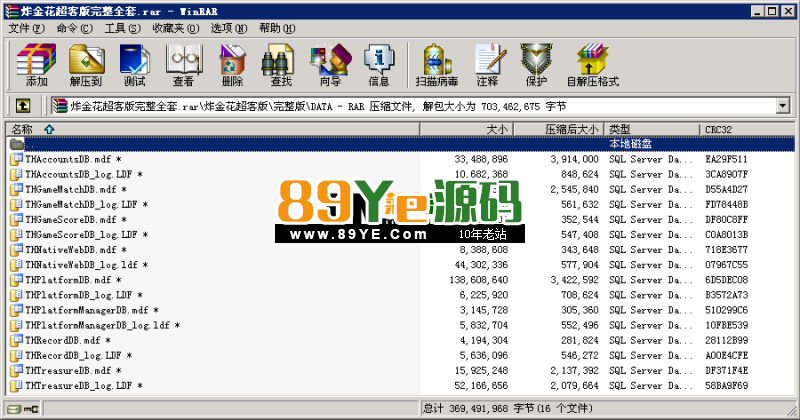Click CRC32 value EA29F511
The width and height of the screenshot is (800, 420).
coord(727,159)
